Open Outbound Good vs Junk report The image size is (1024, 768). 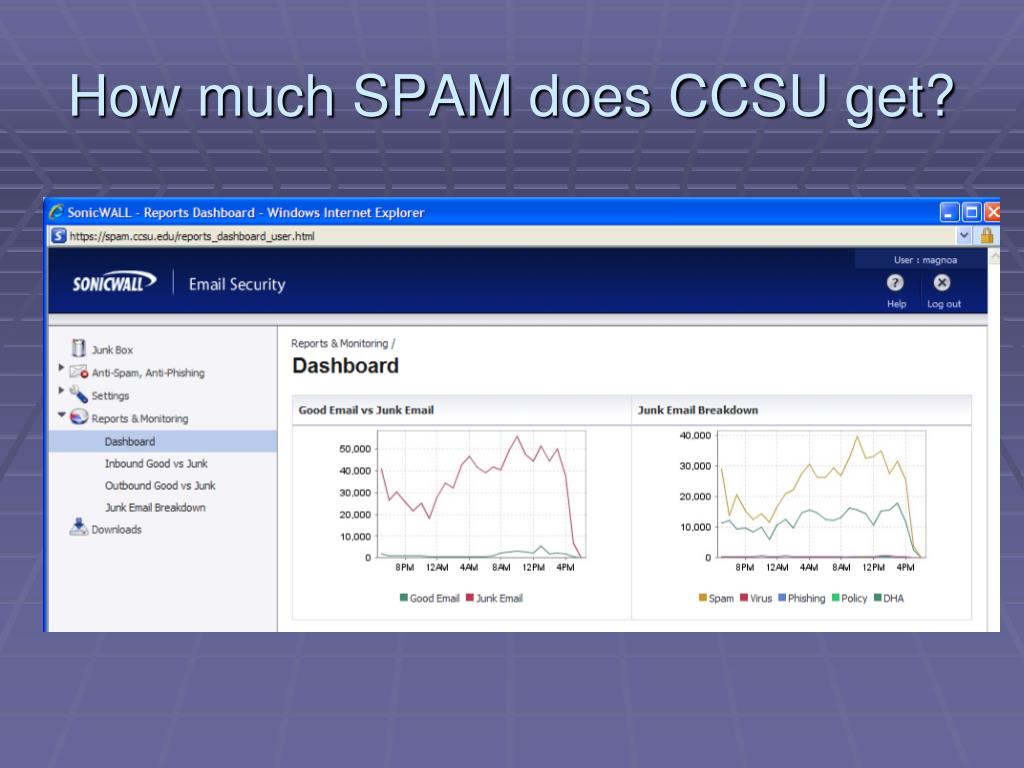[x=160, y=486]
